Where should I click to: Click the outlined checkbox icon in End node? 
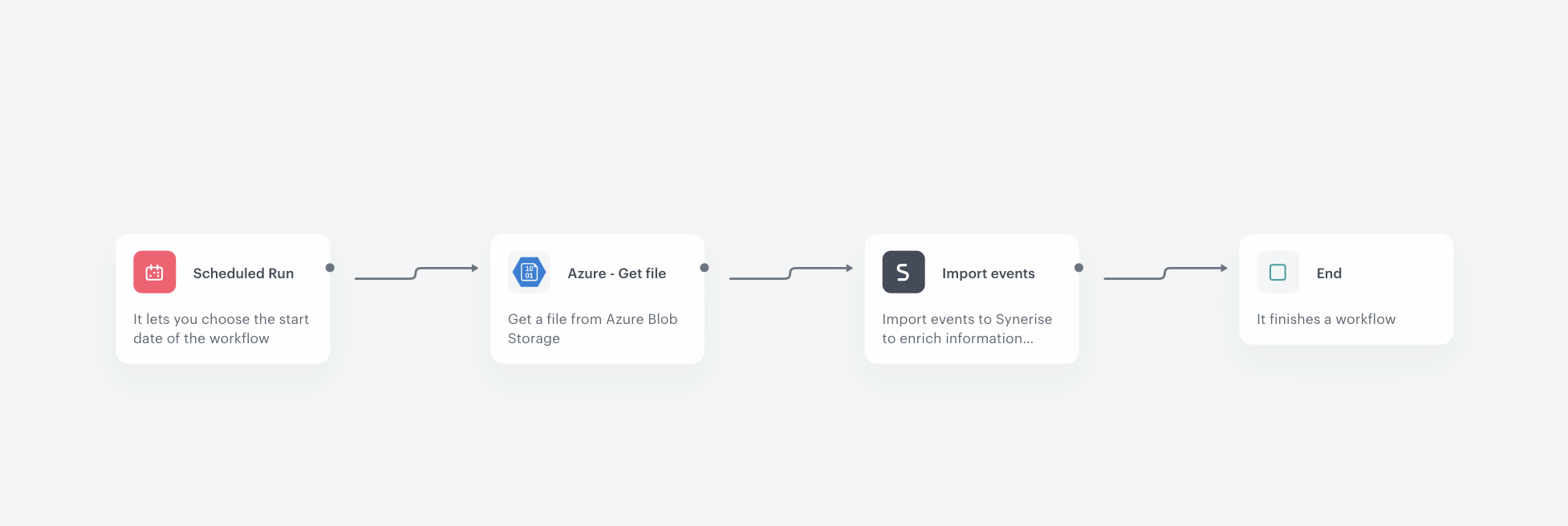coord(1278,272)
